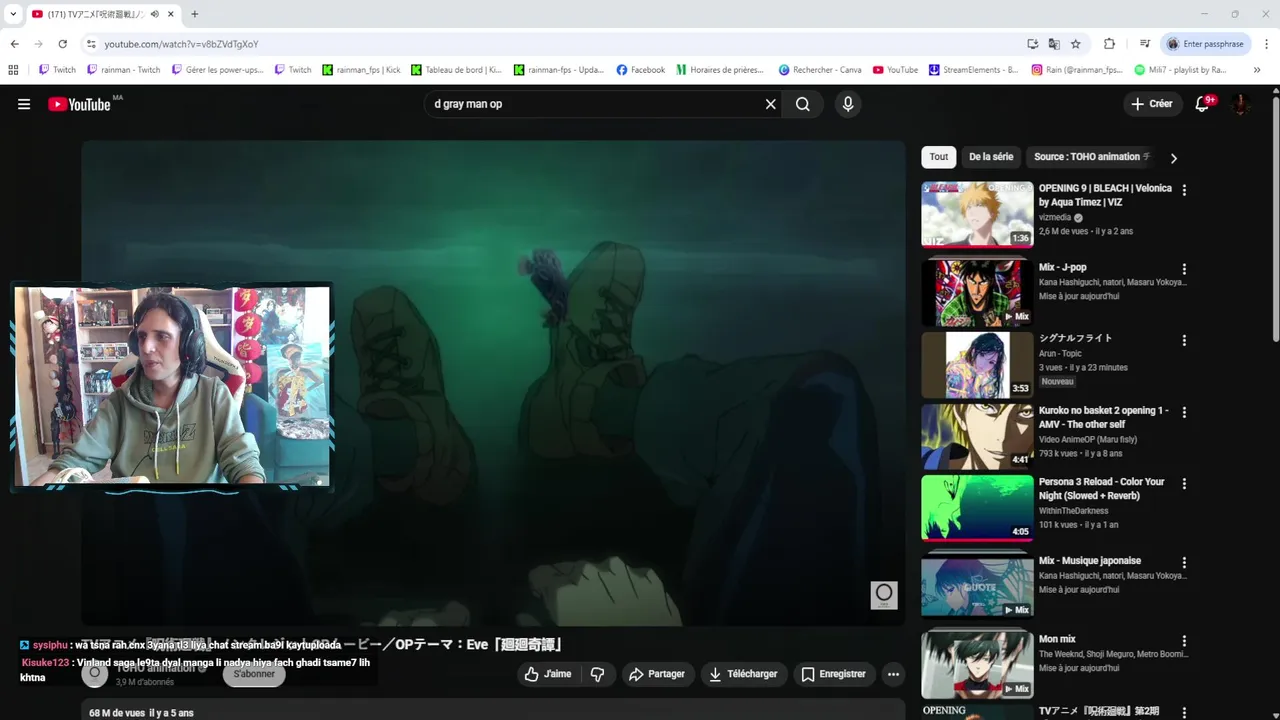Open options menu for Kuroko no basket opening

1184,412
